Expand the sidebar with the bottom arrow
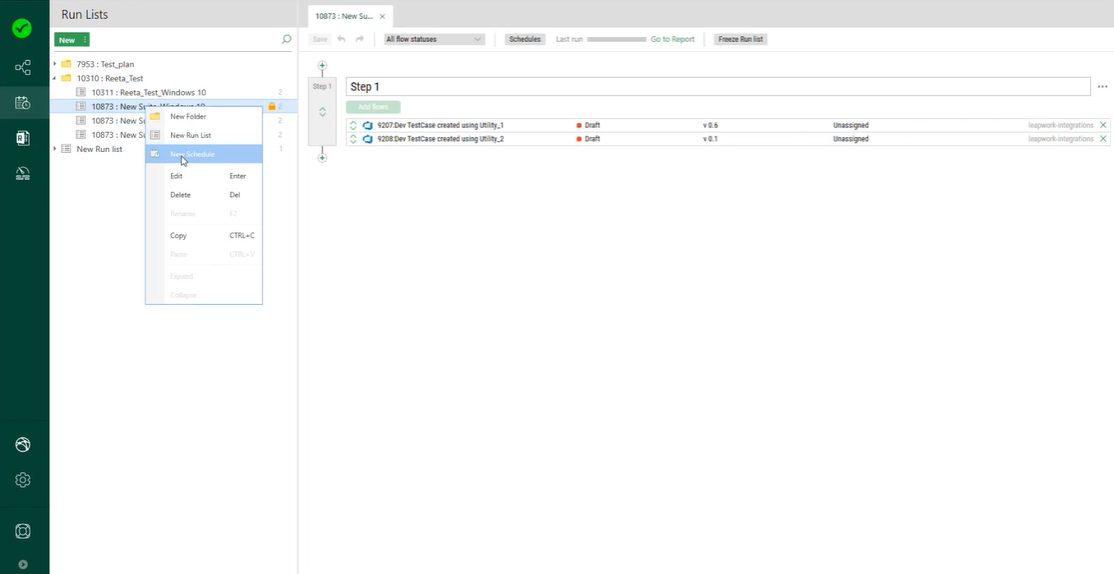 click(22, 564)
